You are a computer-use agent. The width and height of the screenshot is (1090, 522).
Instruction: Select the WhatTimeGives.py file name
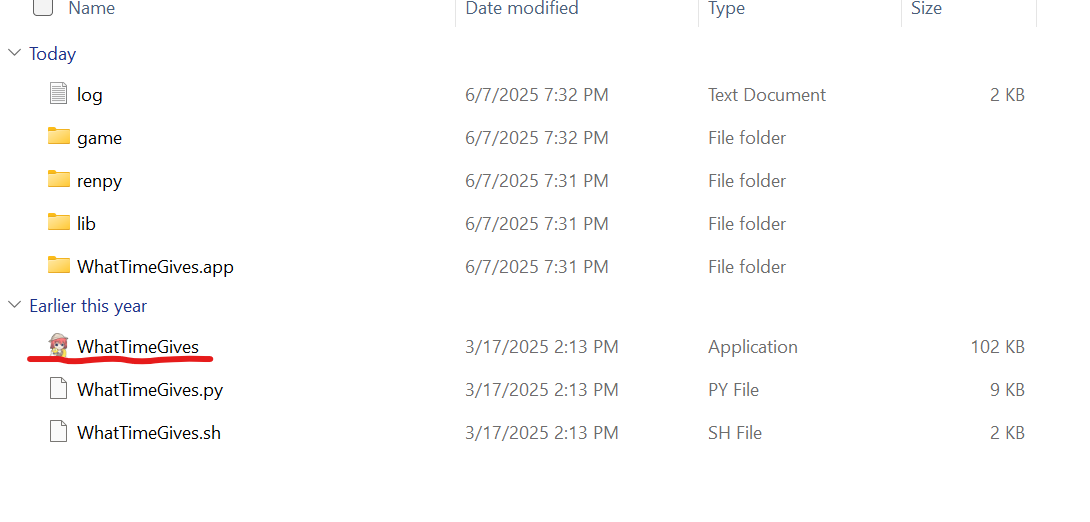pyautogui.click(x=150, y=389)
